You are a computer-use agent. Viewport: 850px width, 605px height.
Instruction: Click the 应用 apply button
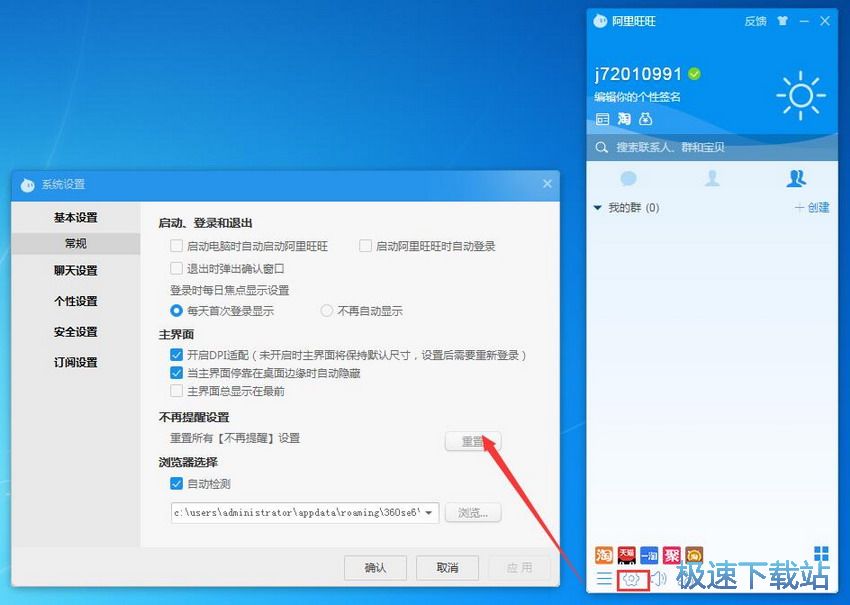(519, 568)
